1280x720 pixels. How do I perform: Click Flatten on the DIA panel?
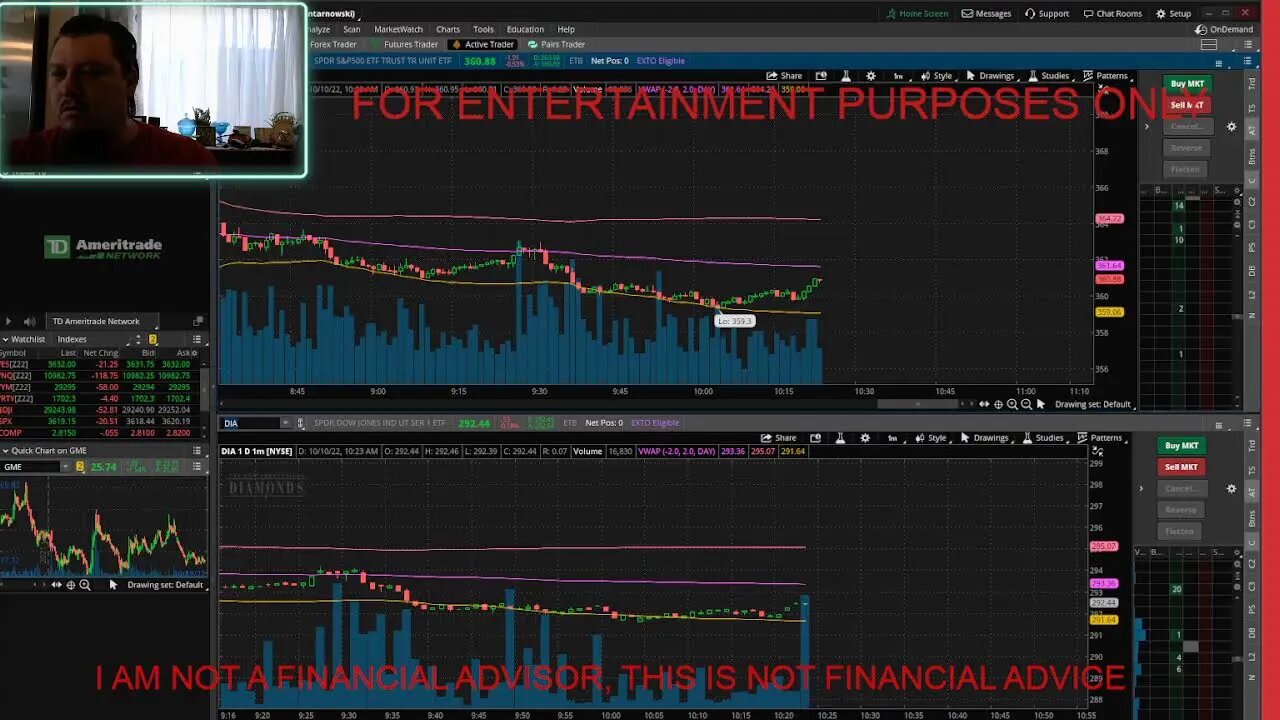[x=1180, y=531]
